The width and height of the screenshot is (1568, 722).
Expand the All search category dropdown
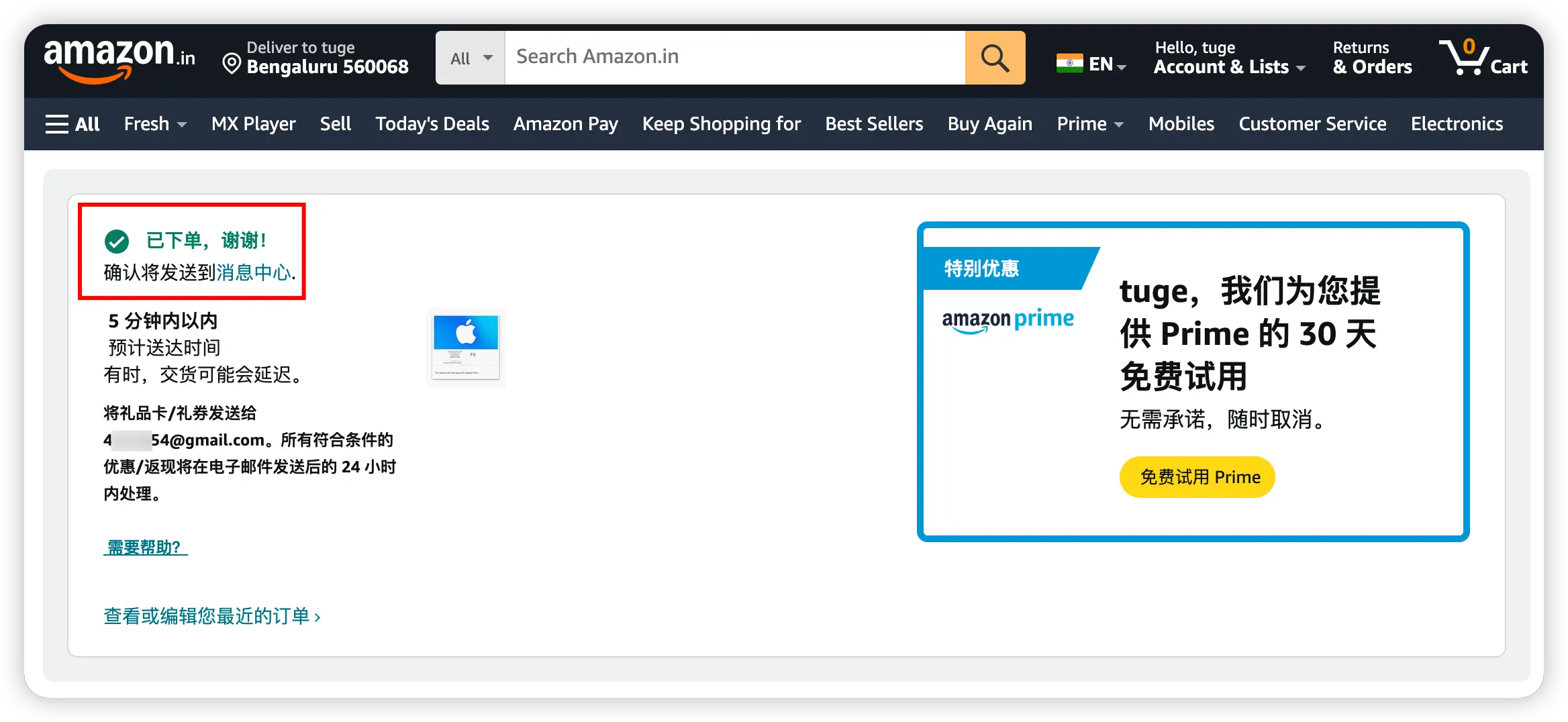(471, 58)
